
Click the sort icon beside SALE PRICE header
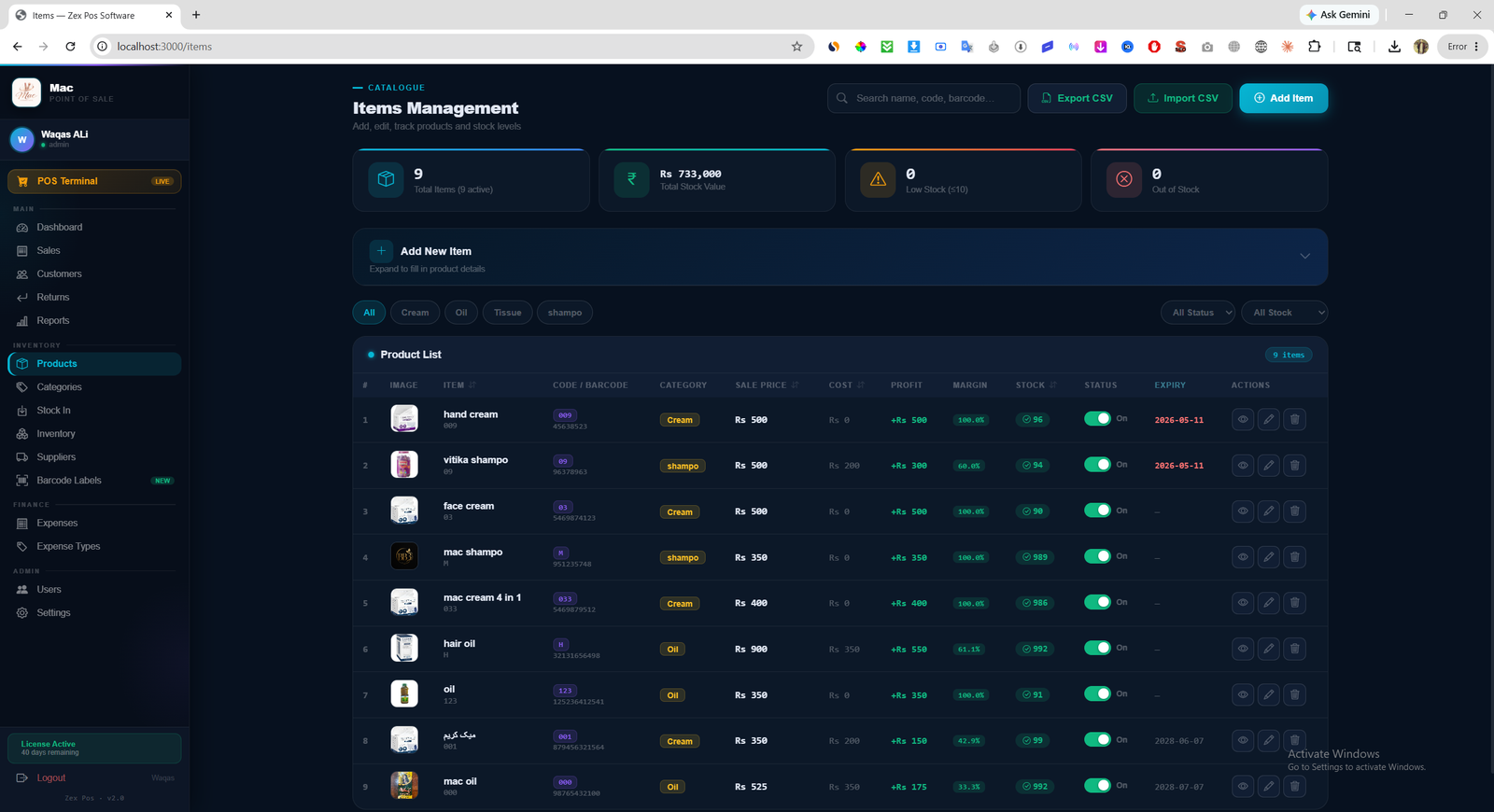pyautogui.click(x=795, y=385)
